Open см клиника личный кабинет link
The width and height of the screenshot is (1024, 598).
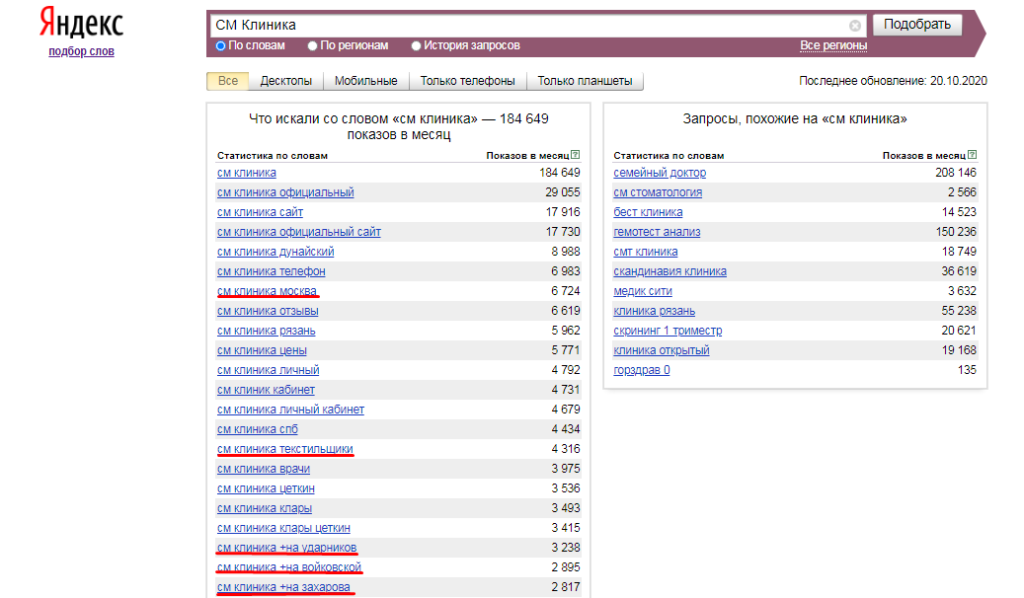pyautogui.click(x=291, y=409)
